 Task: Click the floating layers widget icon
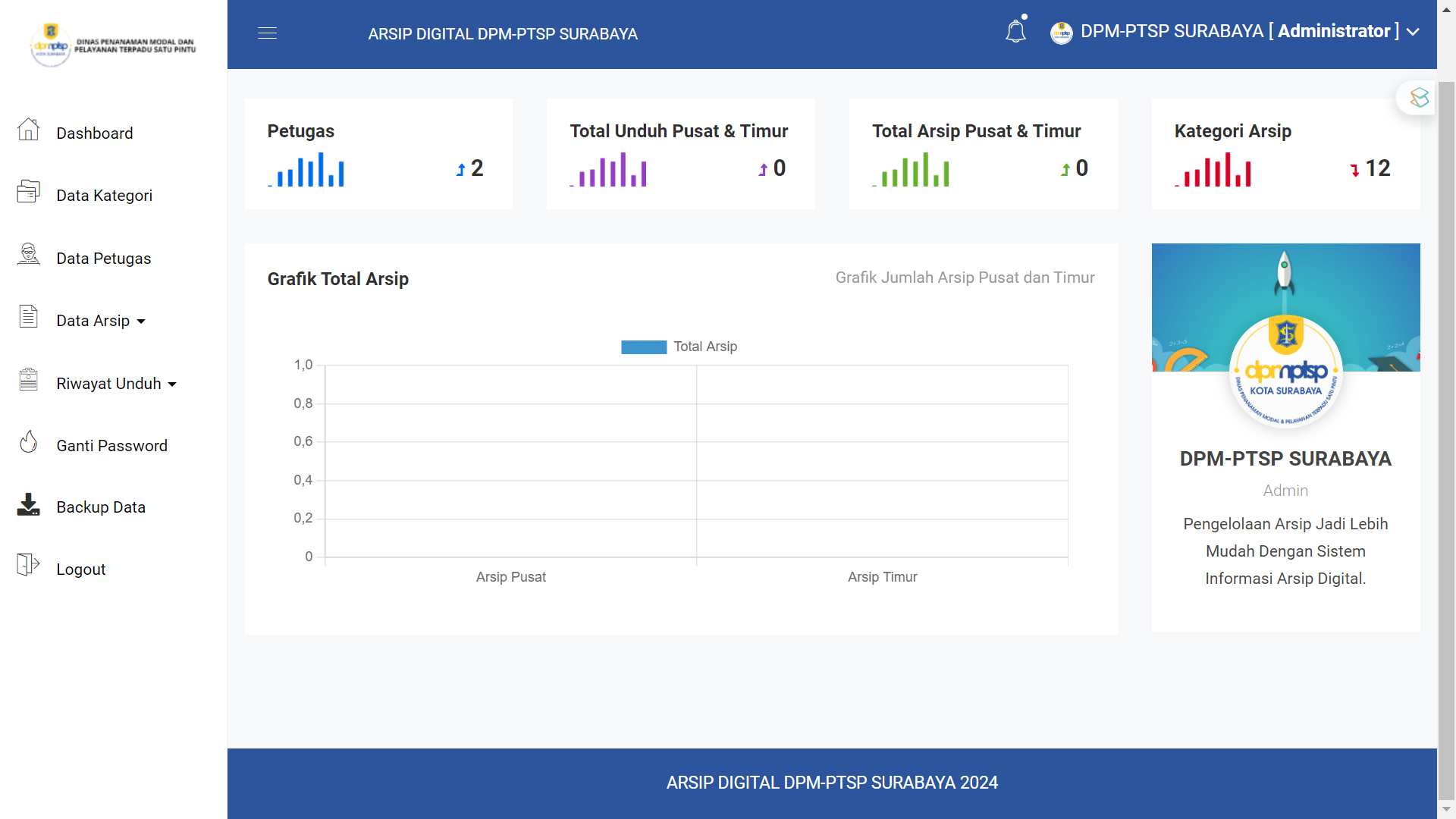1419,97
